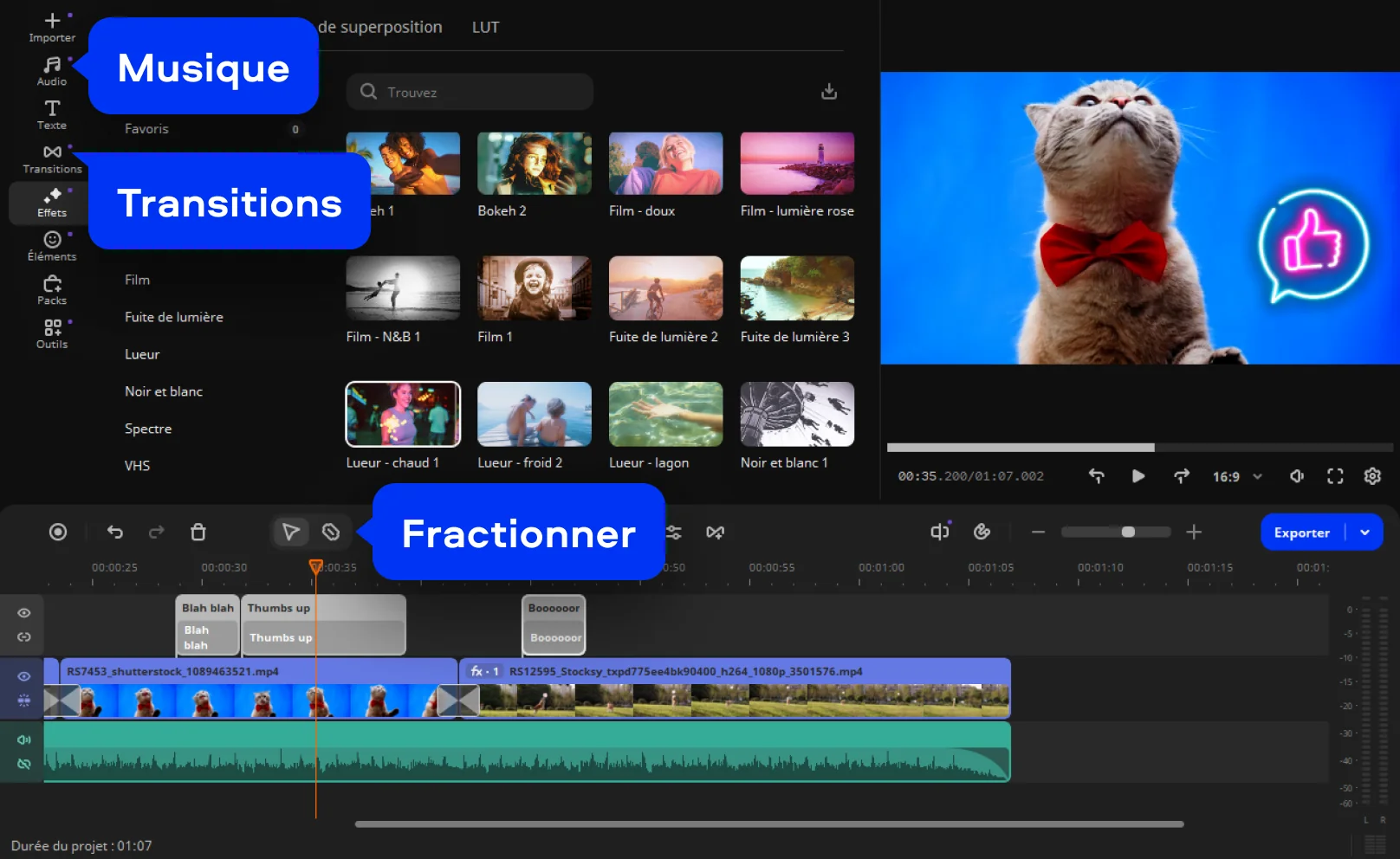Select the Lueur - froid 2 effect thumbnail
This screenshot has width=1400, height=859.
click(x=535, y=415)
